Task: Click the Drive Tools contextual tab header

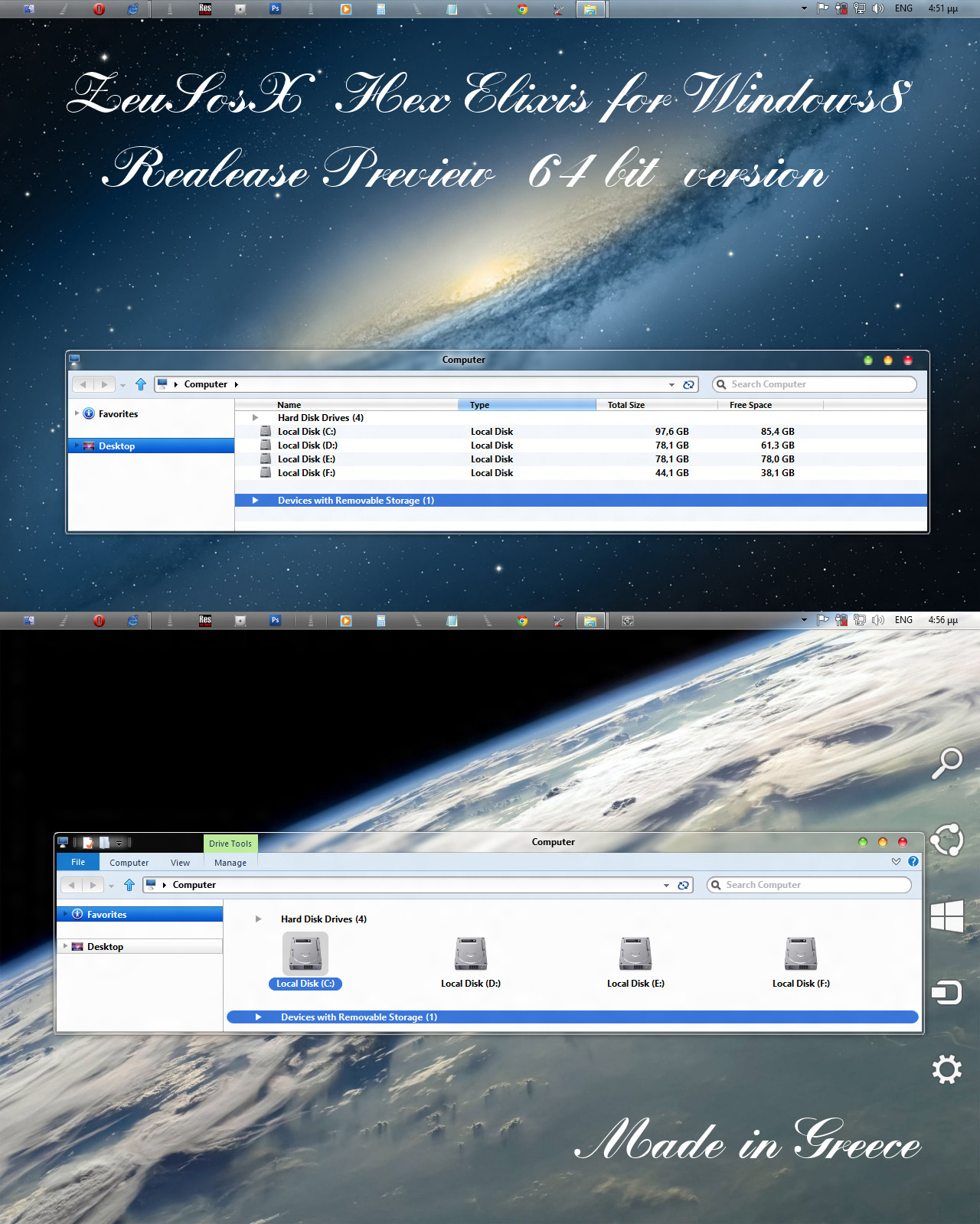Action: tap(230, 844)
